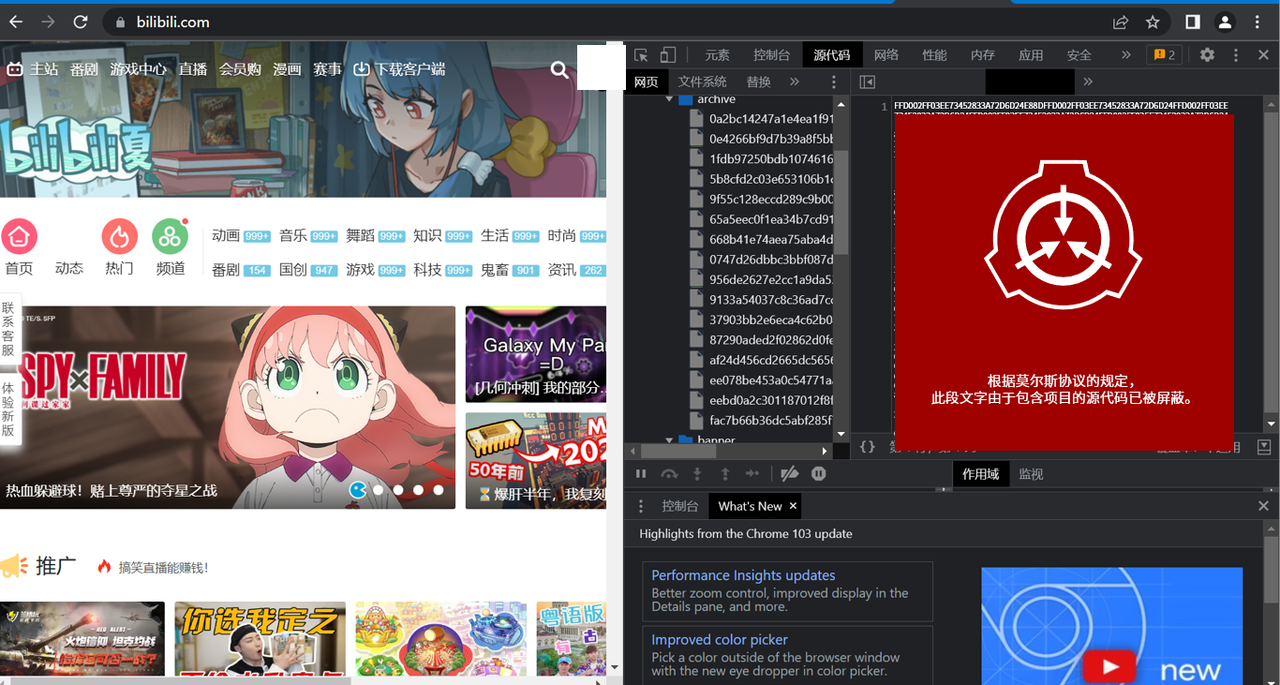Switch to 控制台 tab in the drawer
Screen dimensions: 1280x685
coord(680,506)
